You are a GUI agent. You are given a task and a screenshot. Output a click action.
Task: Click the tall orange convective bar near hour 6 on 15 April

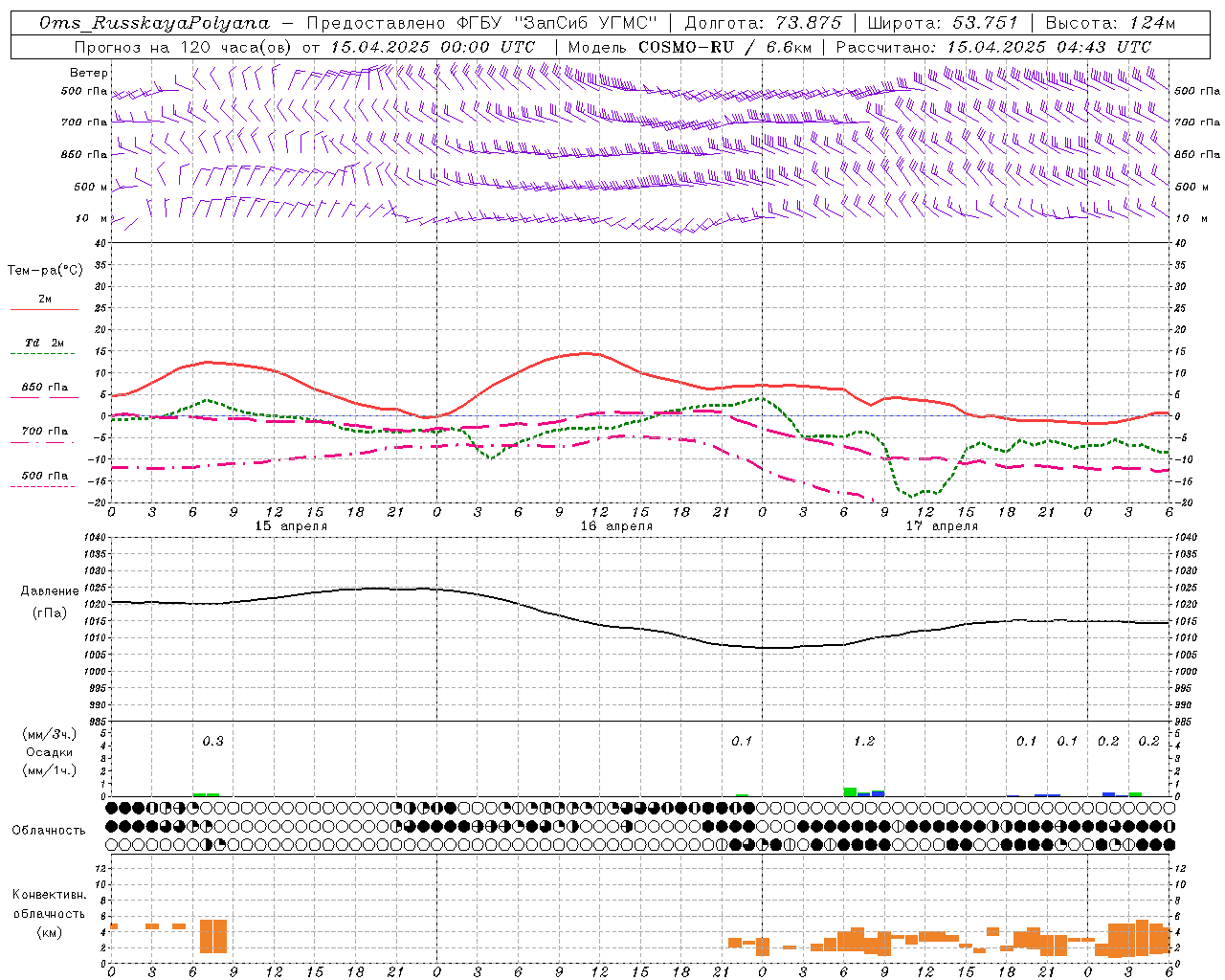[x=213, y=936]
